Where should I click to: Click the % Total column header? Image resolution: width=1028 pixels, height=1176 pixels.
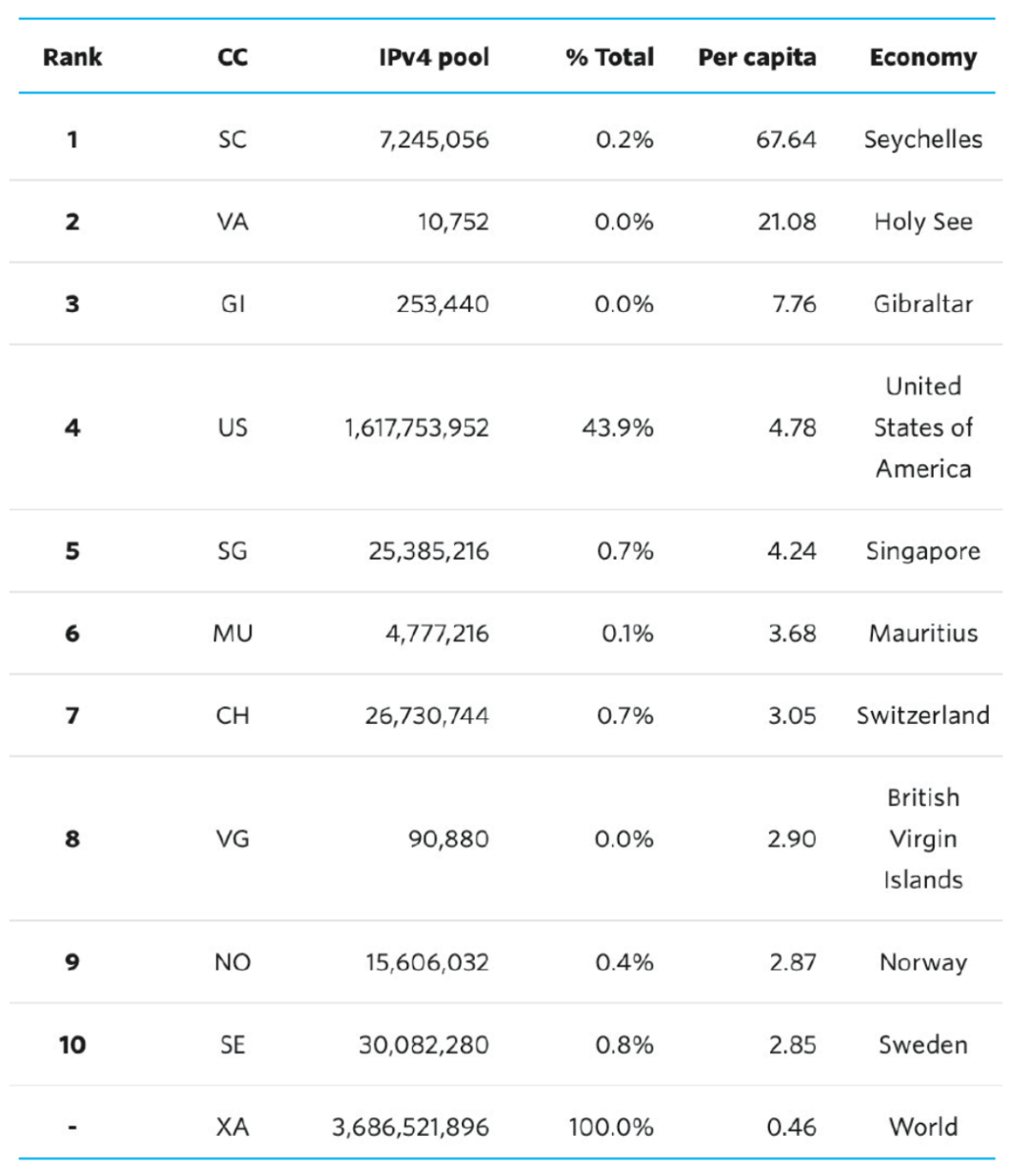[x=609, y=57]
